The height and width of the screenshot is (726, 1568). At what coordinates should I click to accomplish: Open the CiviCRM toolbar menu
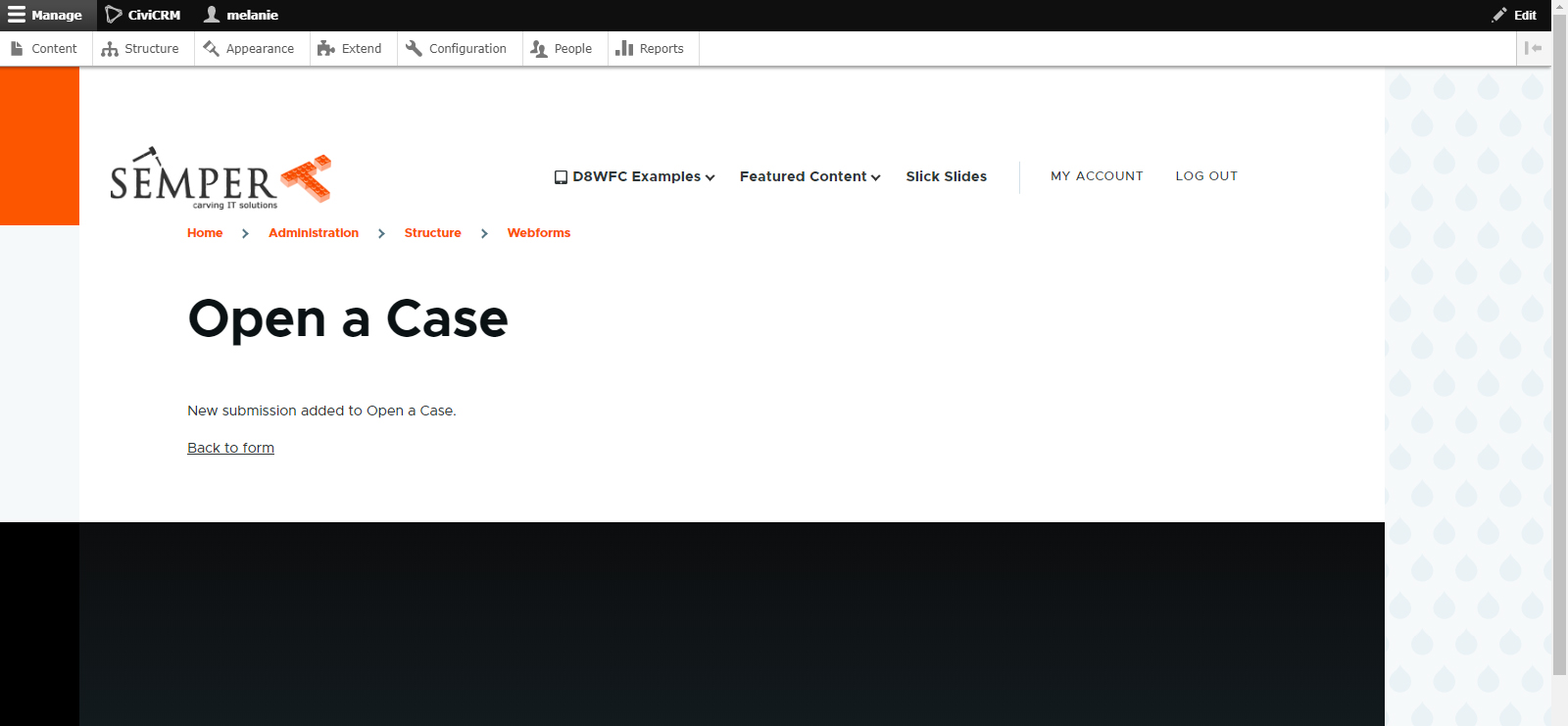click(x=143, y=15)
